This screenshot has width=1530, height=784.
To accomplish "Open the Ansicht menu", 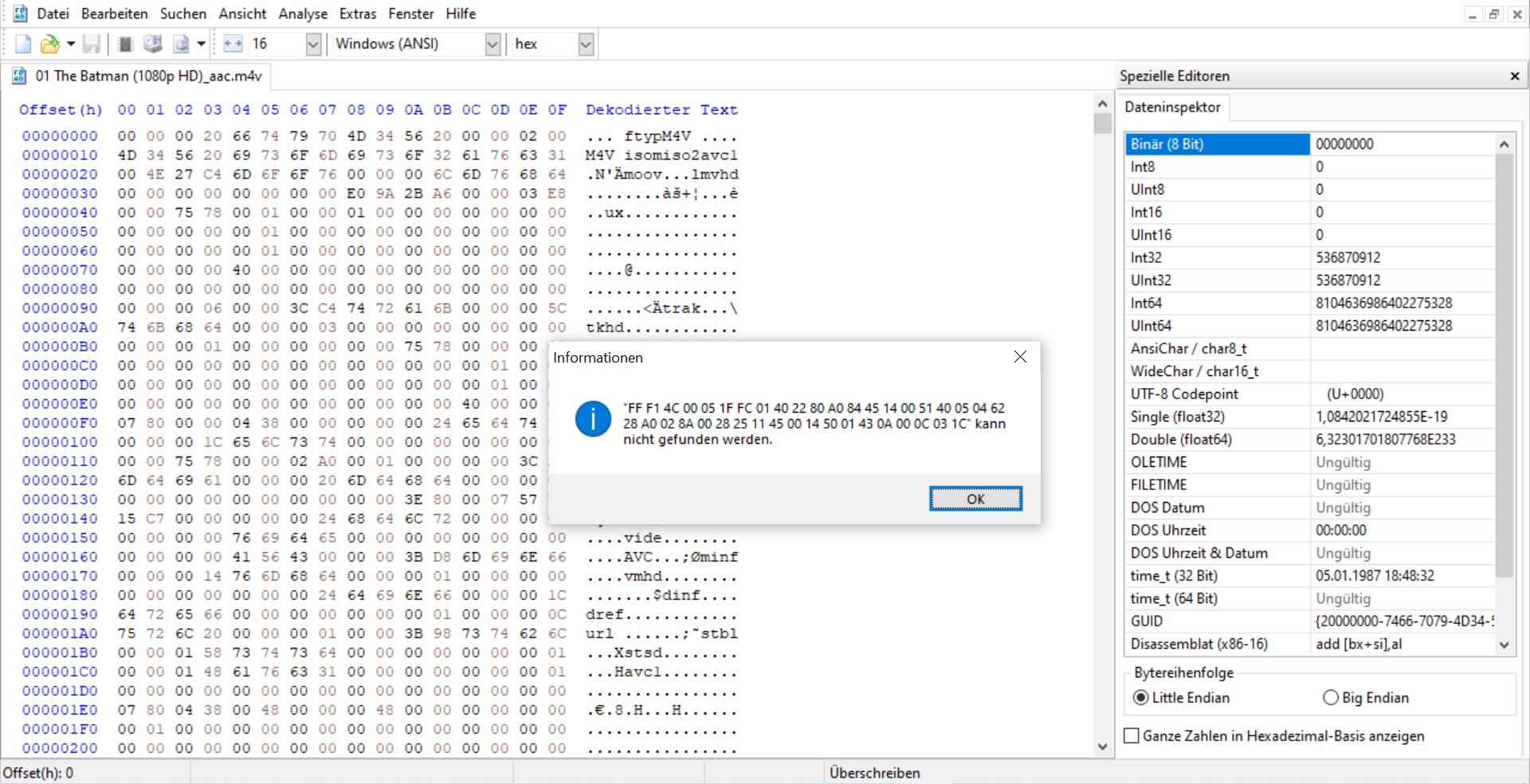I will point(243,14).
